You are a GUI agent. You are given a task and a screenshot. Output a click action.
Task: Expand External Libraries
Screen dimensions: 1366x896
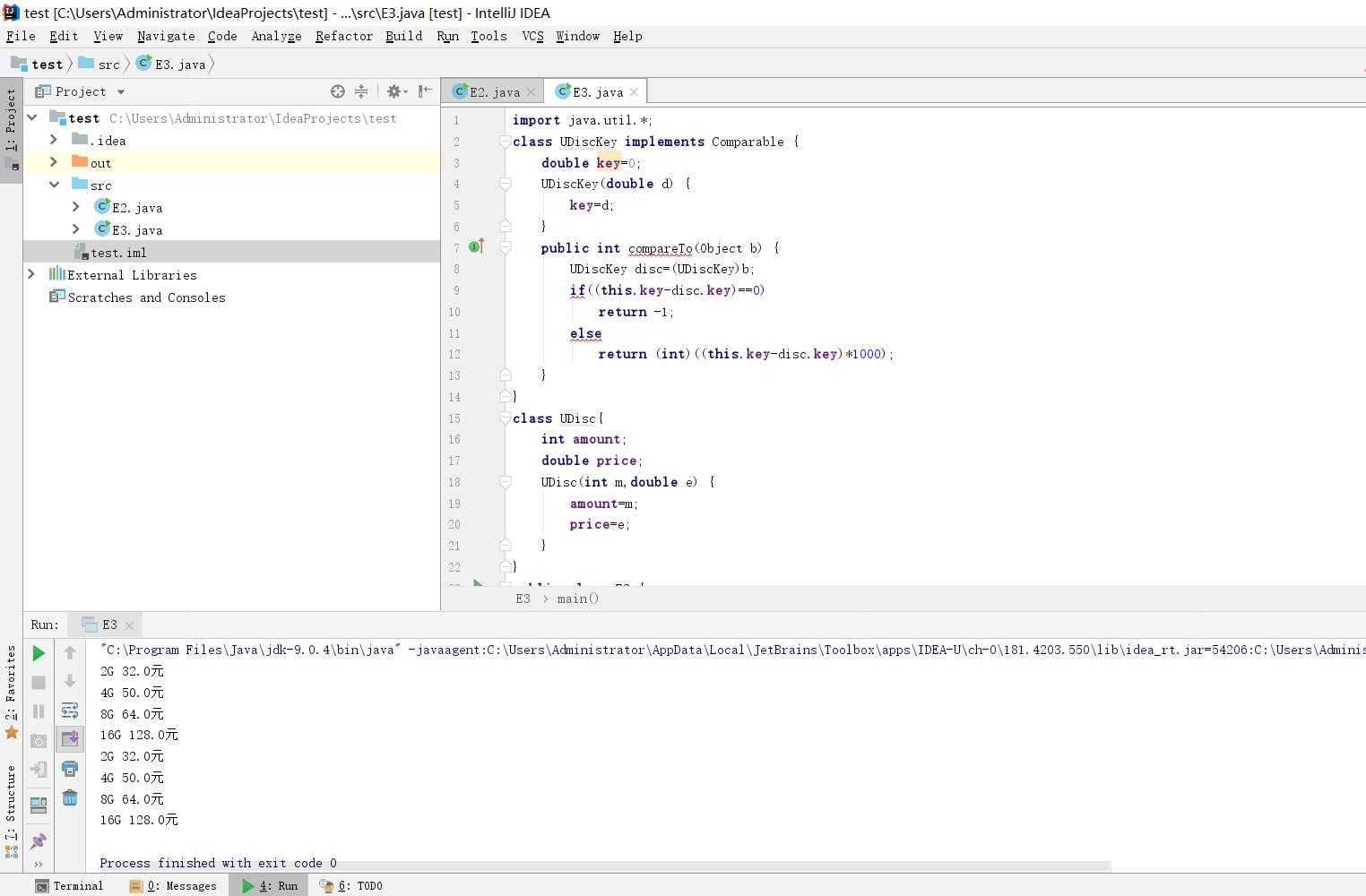pyautogui.click(x=31, y=274)
